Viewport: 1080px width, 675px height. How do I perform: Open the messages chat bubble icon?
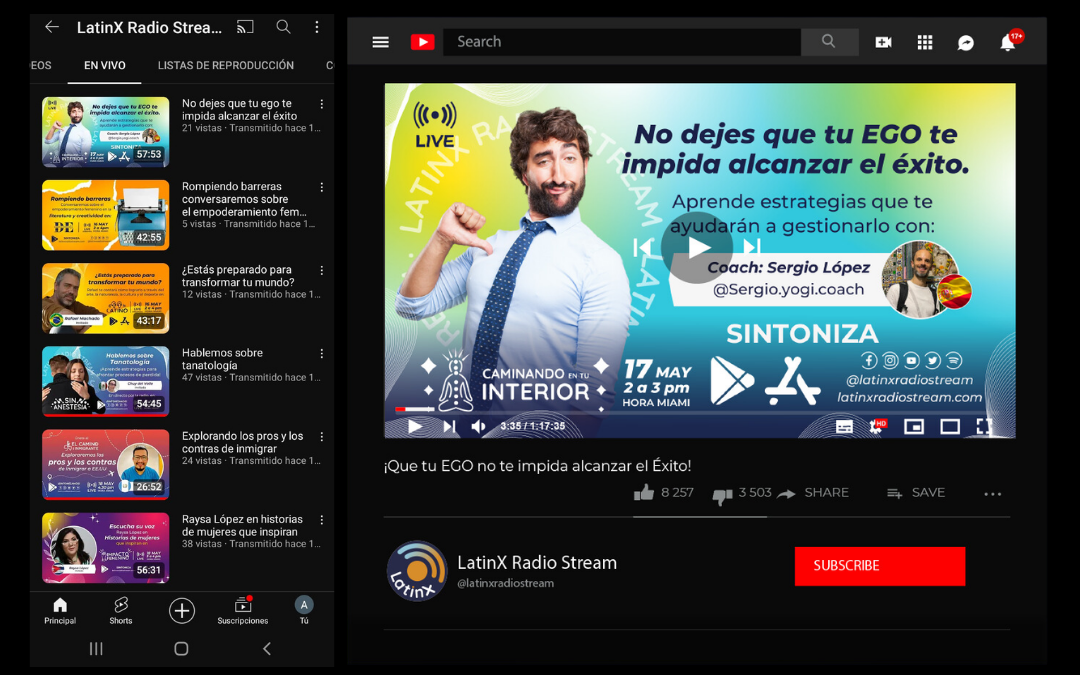[x=966, y=43]
